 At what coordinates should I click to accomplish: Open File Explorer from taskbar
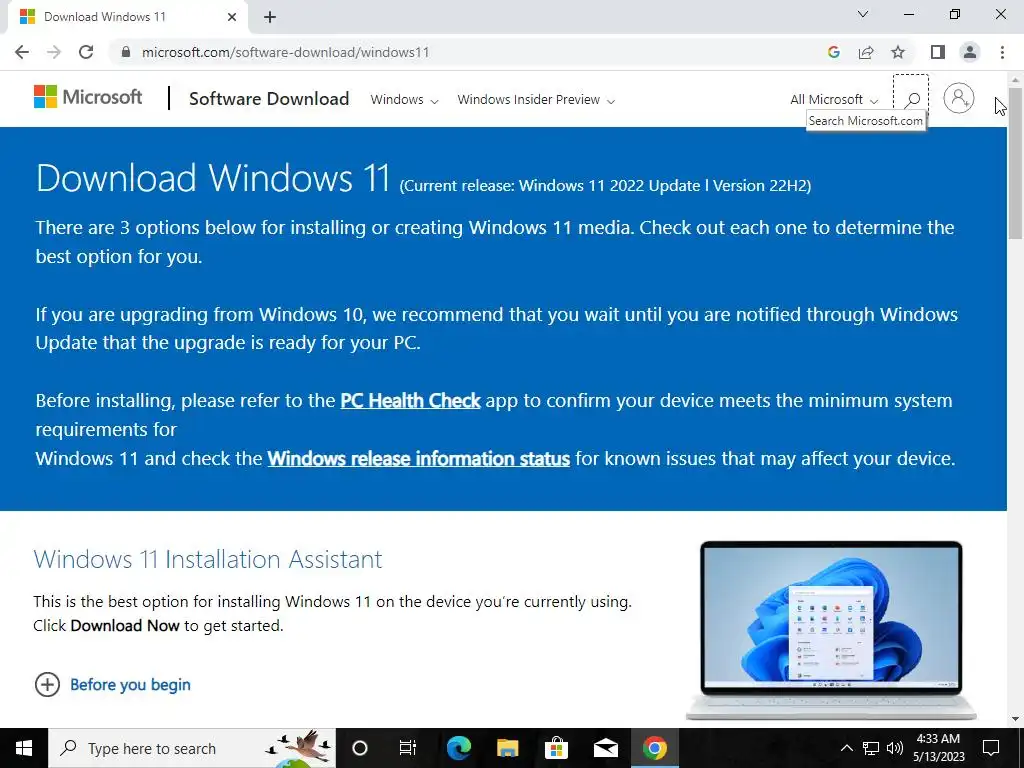[507, 748]
